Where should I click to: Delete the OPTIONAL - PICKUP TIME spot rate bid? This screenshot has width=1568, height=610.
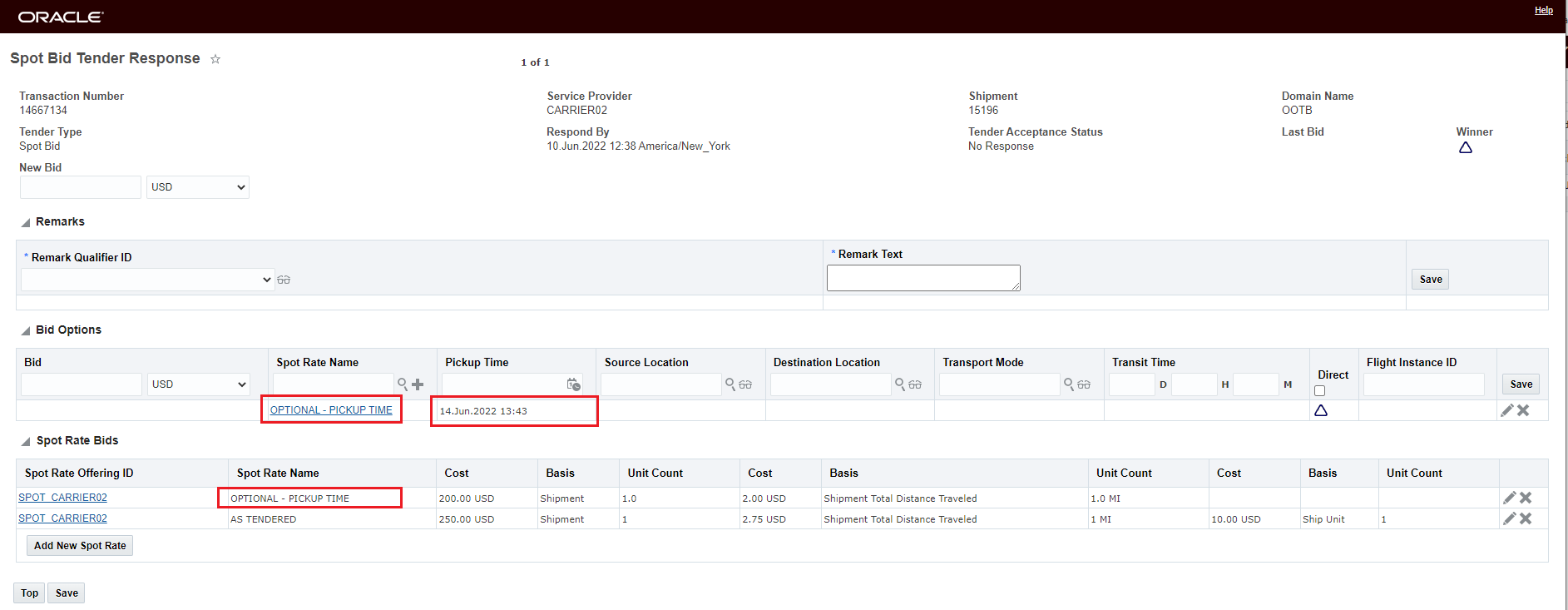[1526, 498]
